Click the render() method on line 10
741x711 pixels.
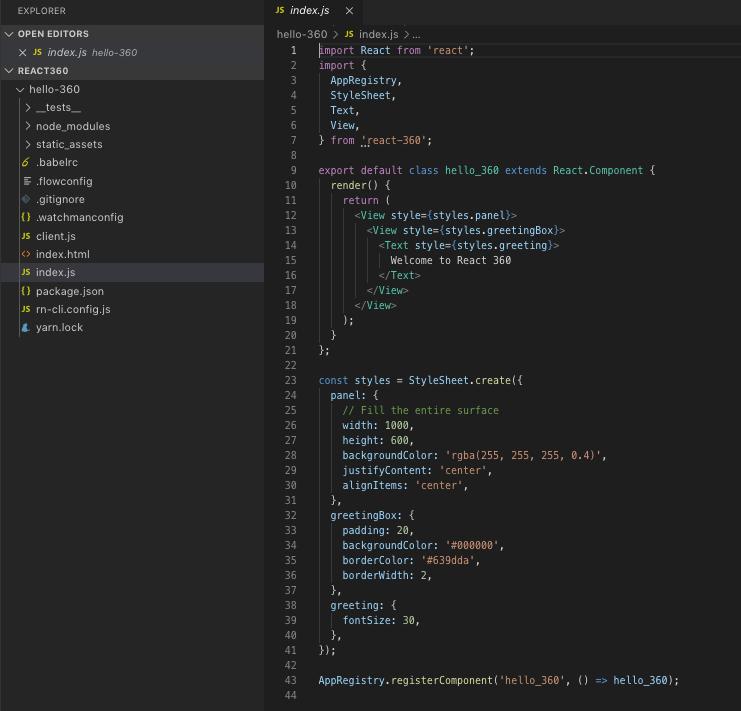[354, 185]
